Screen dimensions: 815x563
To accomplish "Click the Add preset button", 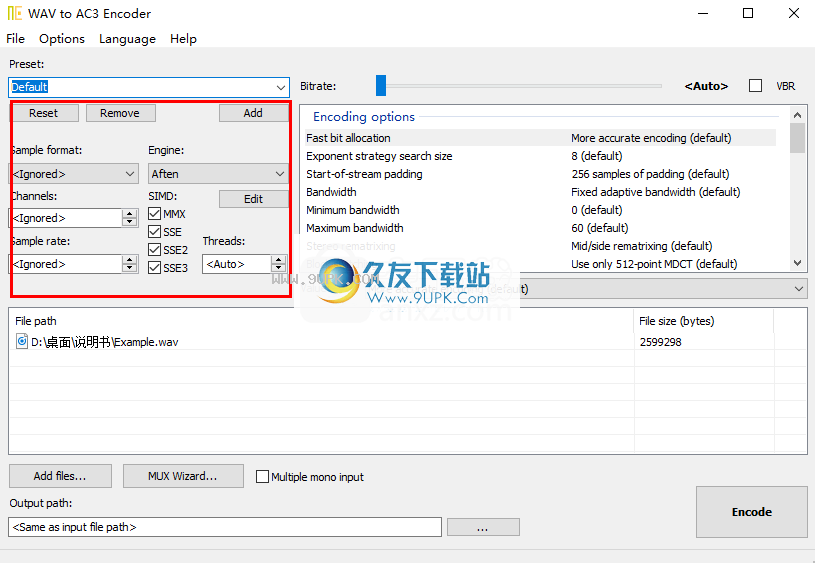I will tap(254, 113).
